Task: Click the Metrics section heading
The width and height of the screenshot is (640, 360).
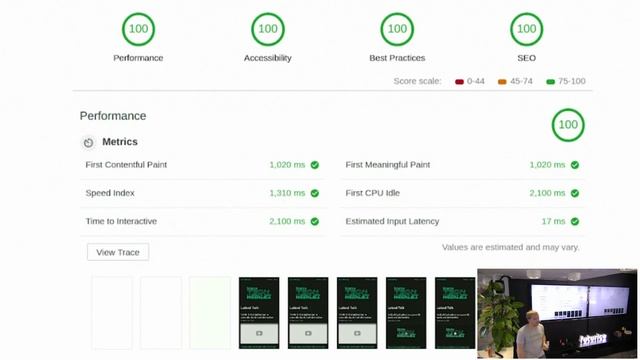Action: pos(120,142)
